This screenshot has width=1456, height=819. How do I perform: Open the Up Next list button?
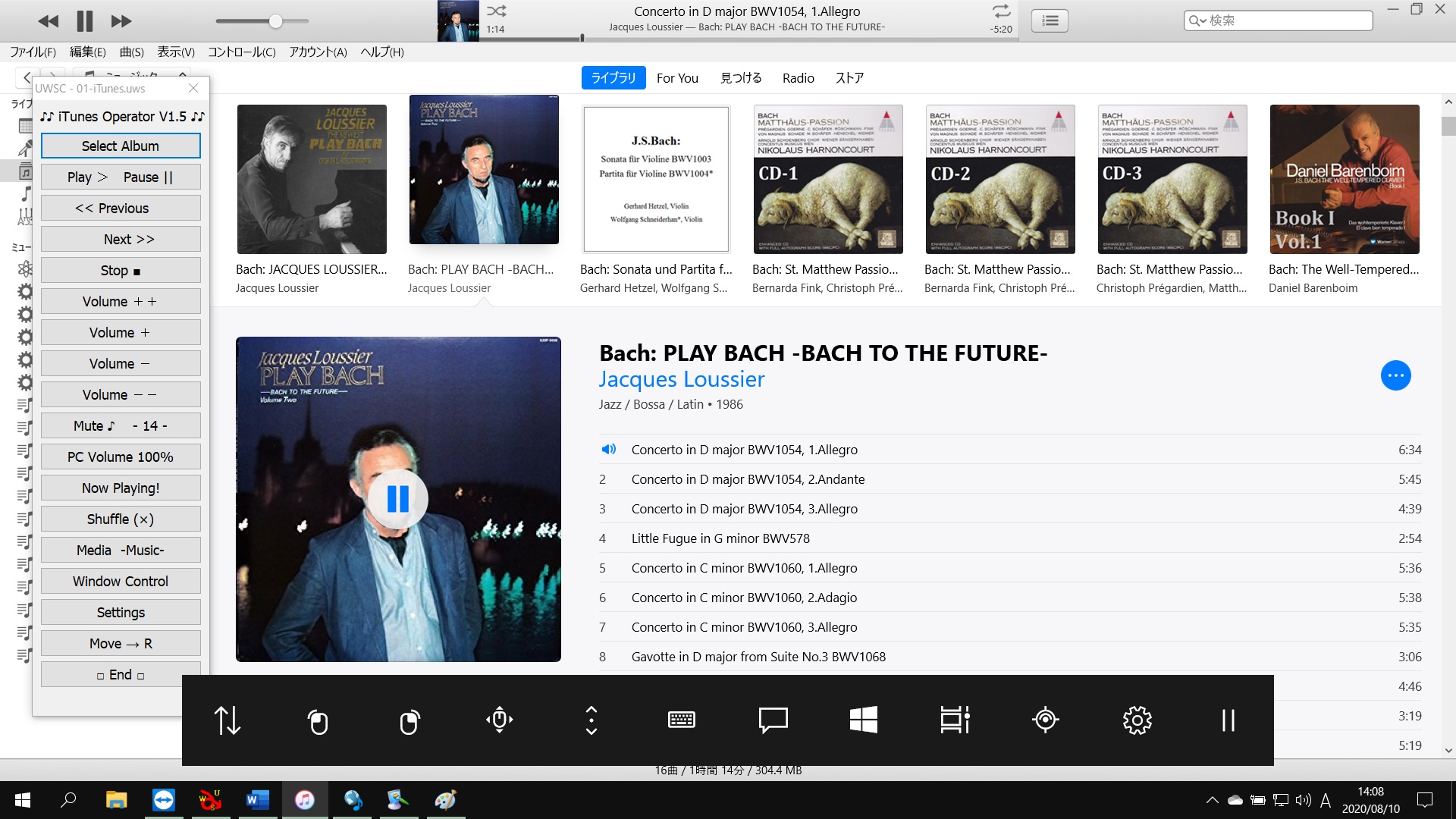click(1050, 20)
